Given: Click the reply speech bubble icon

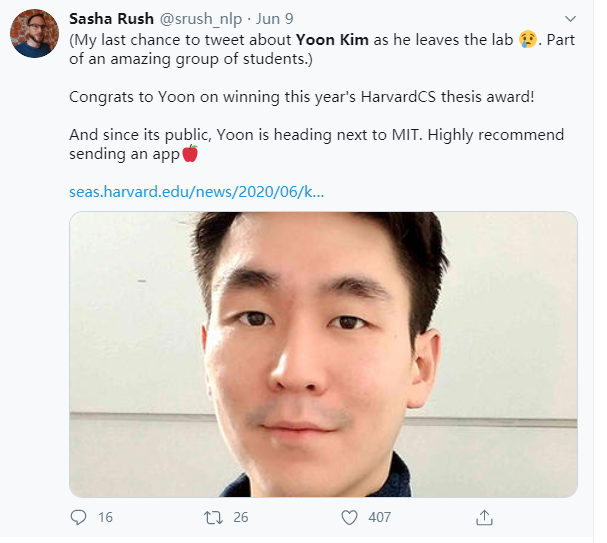Looking at the screenshot, I should (79, 517).
